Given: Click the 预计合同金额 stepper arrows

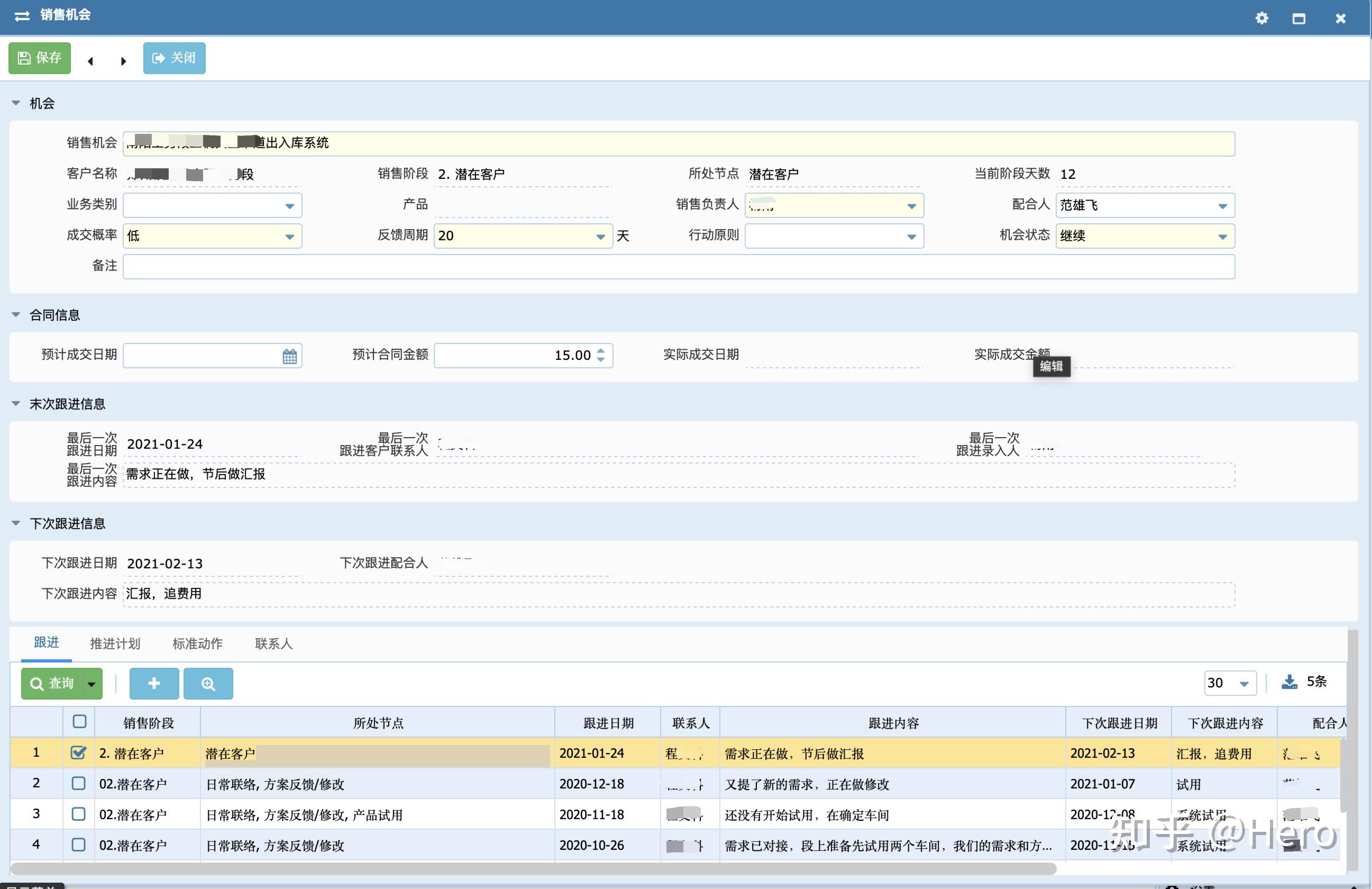Looking at the screenshot, I should click(601, 355).
